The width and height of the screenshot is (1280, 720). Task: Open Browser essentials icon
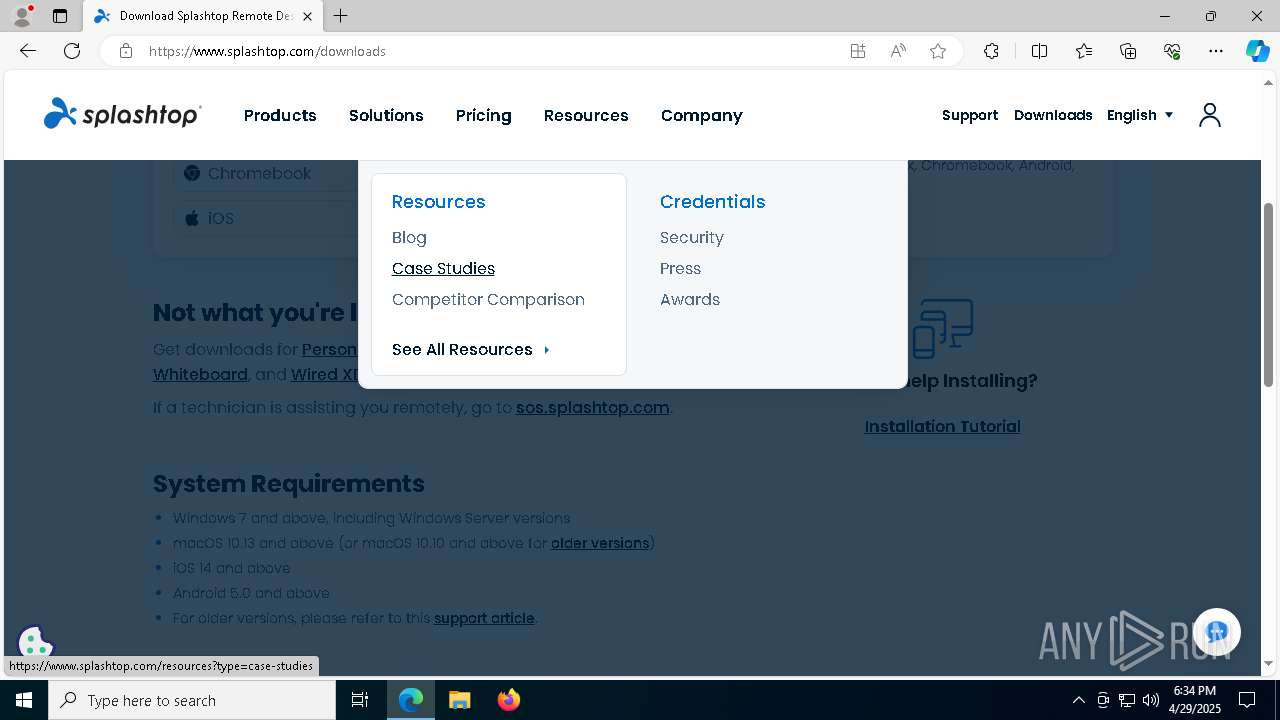[1172, 51]
